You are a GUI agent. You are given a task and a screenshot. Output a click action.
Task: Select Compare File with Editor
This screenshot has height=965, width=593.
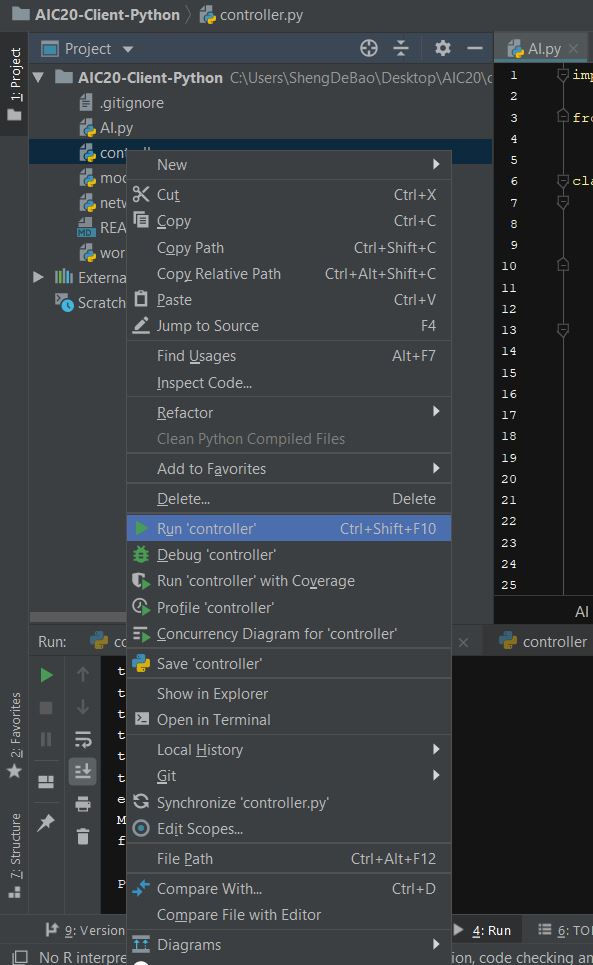point(289,915)
